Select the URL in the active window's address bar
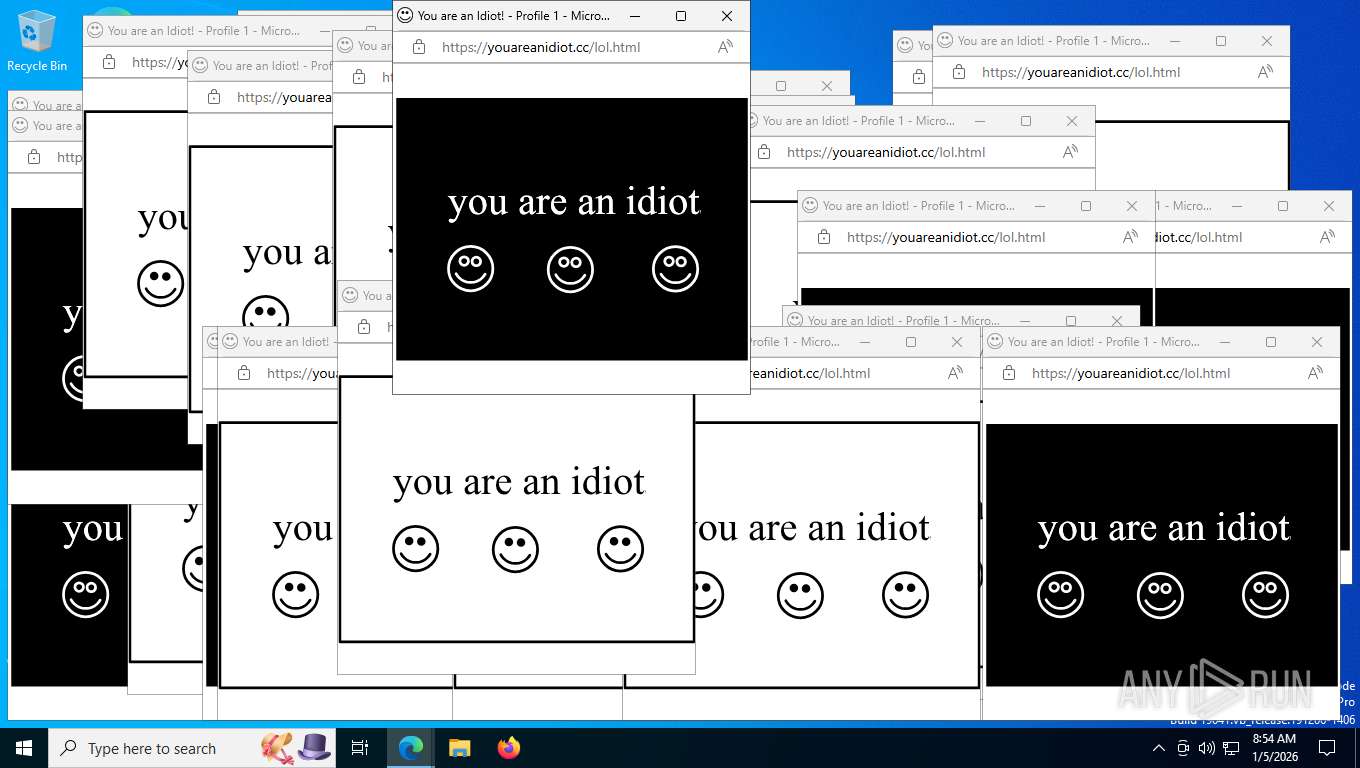This screenshot has height=768, width=1360. coord(541,47)
